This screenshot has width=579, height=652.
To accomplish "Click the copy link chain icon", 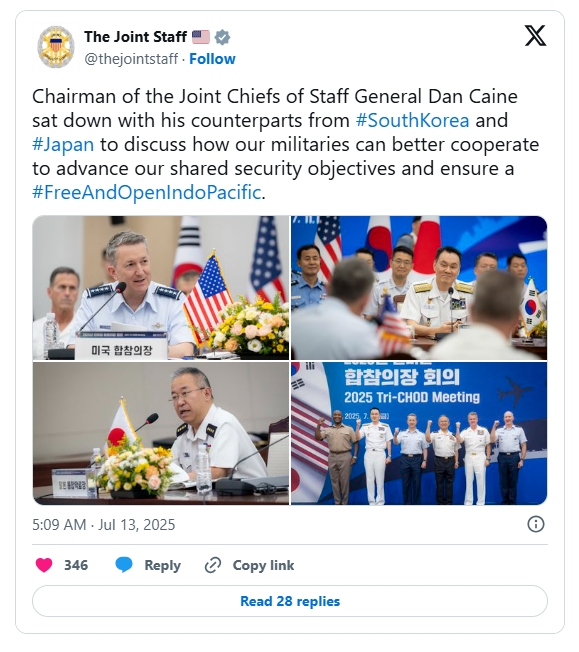I will coord(213,565).
